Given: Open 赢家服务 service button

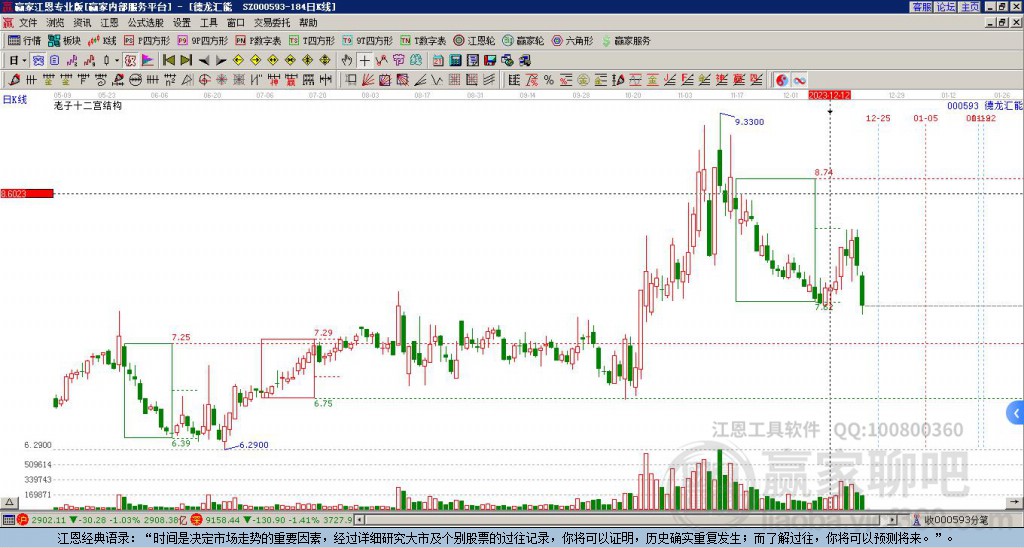Looking at the screenshot, I should click(x=626, y=40).
